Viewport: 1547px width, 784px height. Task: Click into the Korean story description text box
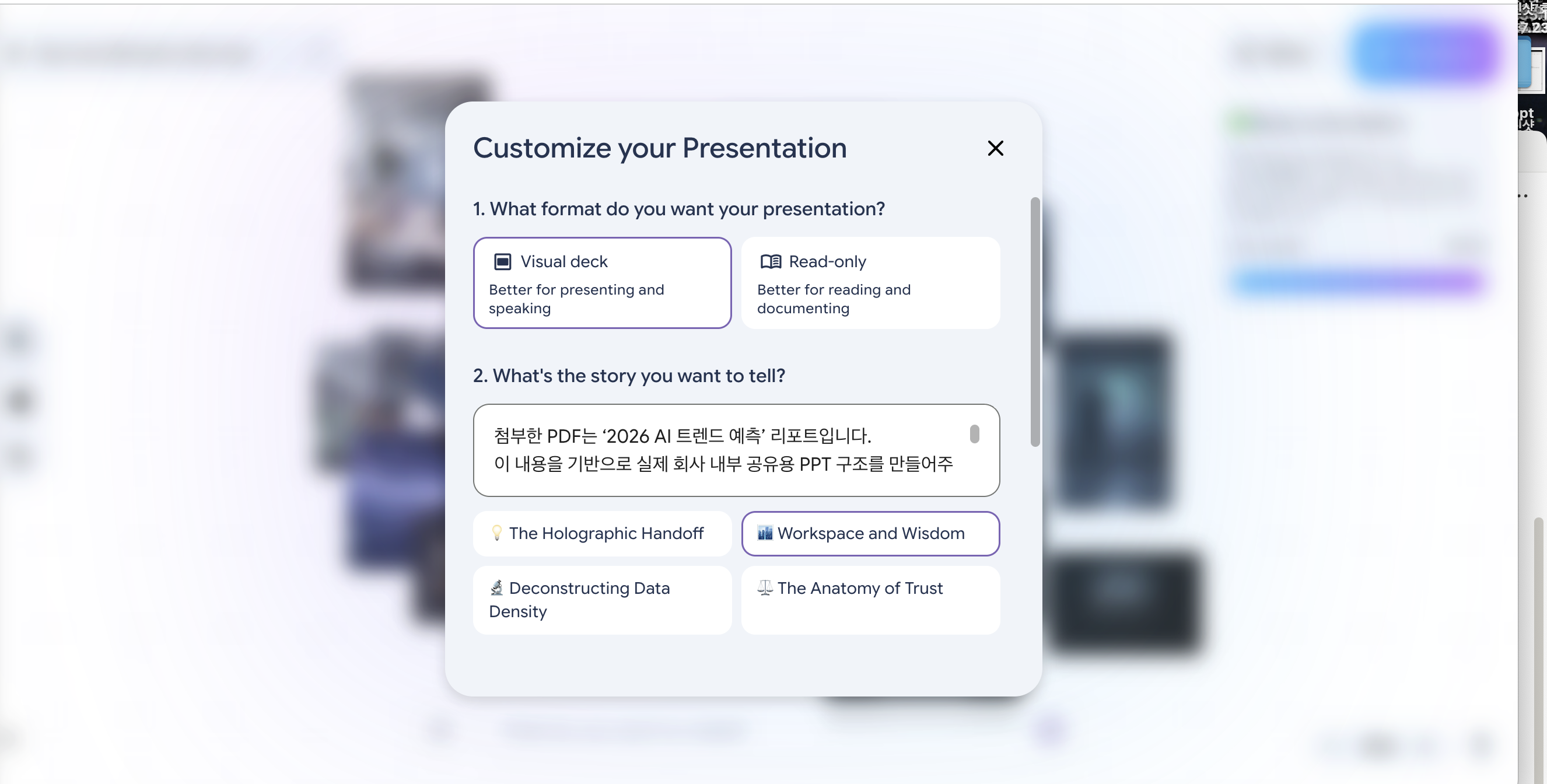(720, 450)
